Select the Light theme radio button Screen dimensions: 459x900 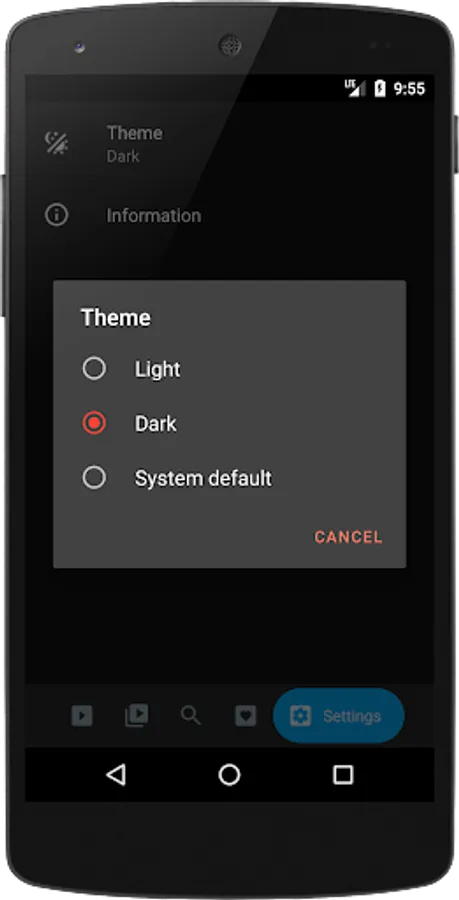point(94,368)
